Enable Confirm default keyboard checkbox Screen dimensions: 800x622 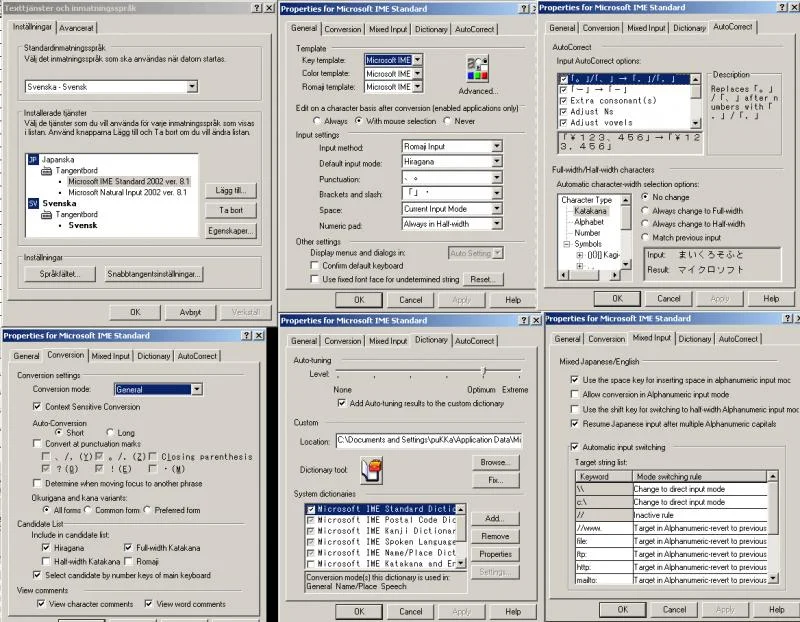(315, 265)
